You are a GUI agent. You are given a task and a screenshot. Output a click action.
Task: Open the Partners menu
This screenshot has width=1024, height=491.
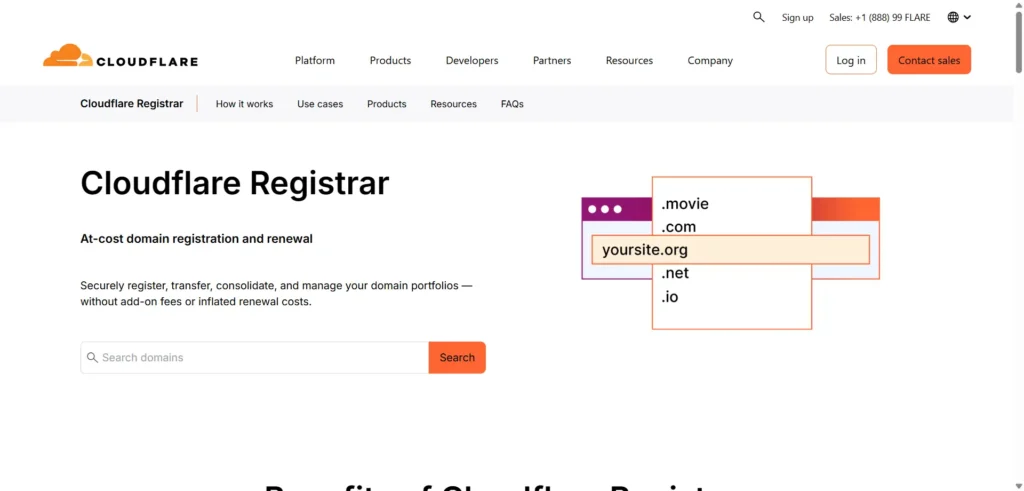(x=552, y=60)
